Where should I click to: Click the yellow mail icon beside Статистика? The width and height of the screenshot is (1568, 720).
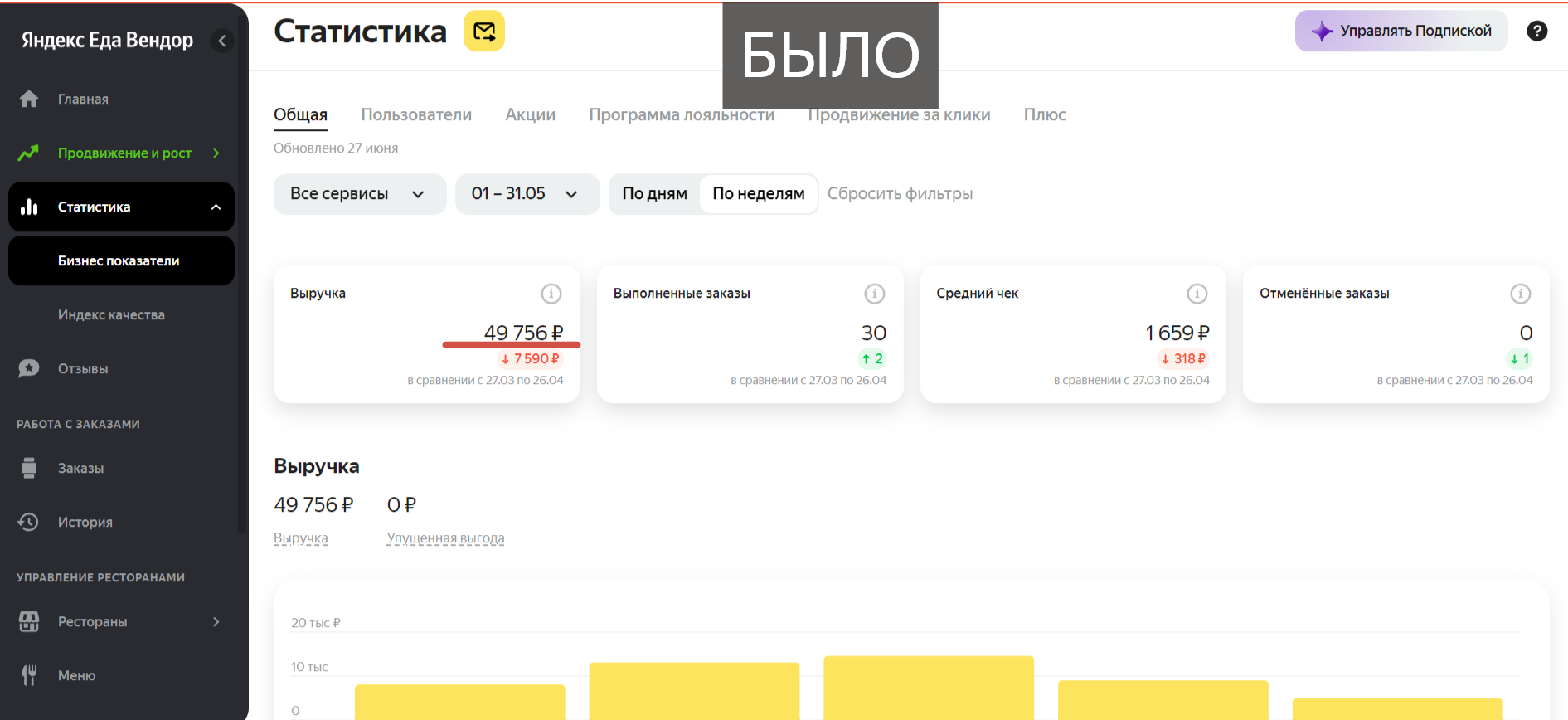click(484, 32)
